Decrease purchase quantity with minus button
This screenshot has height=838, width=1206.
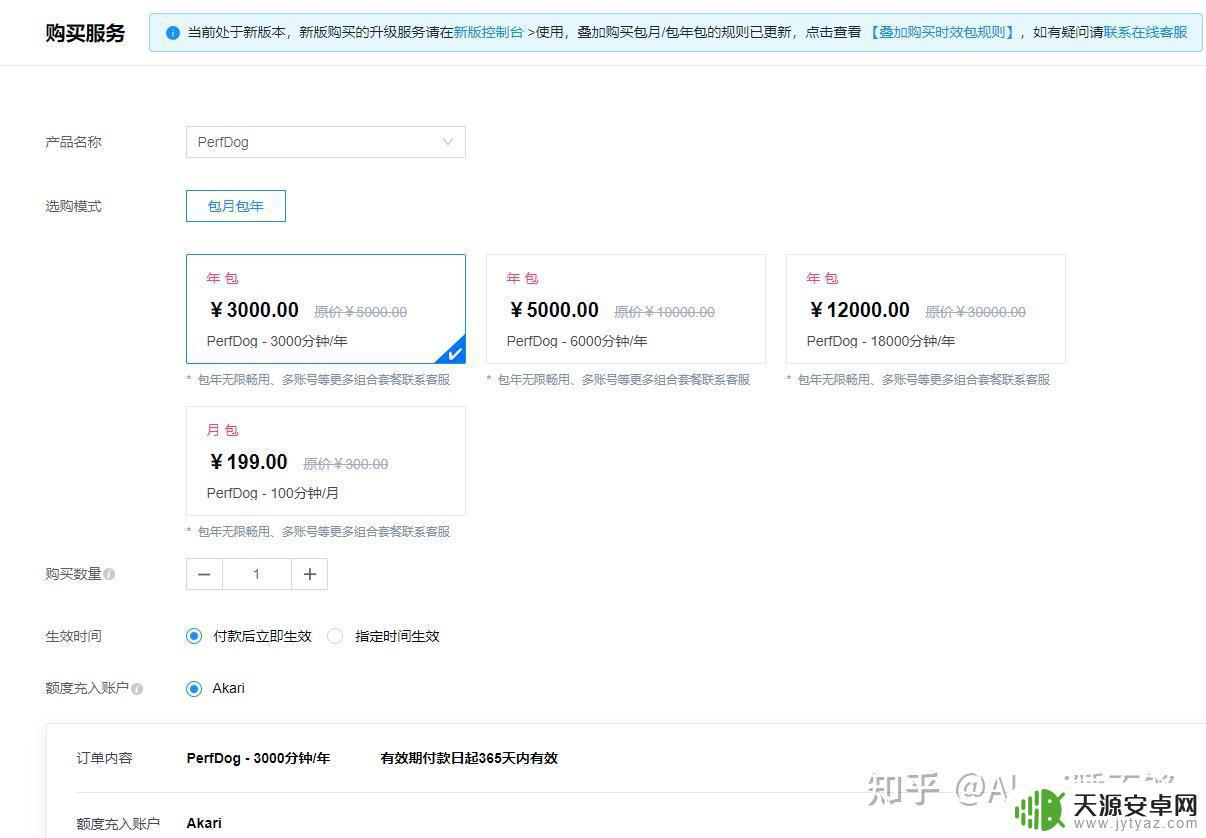click(x=204, y=574)
